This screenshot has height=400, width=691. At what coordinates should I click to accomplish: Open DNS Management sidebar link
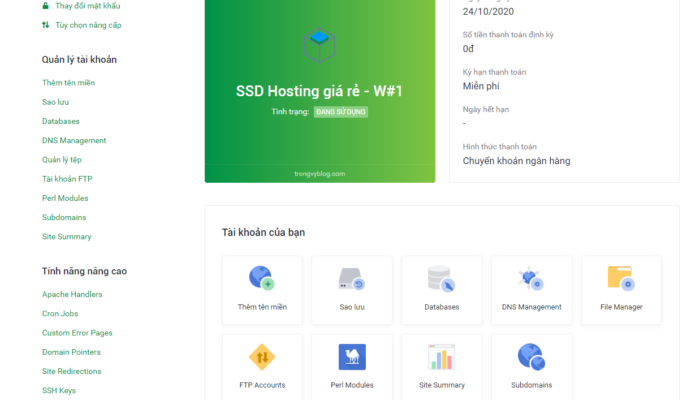[x=74, y=141]
